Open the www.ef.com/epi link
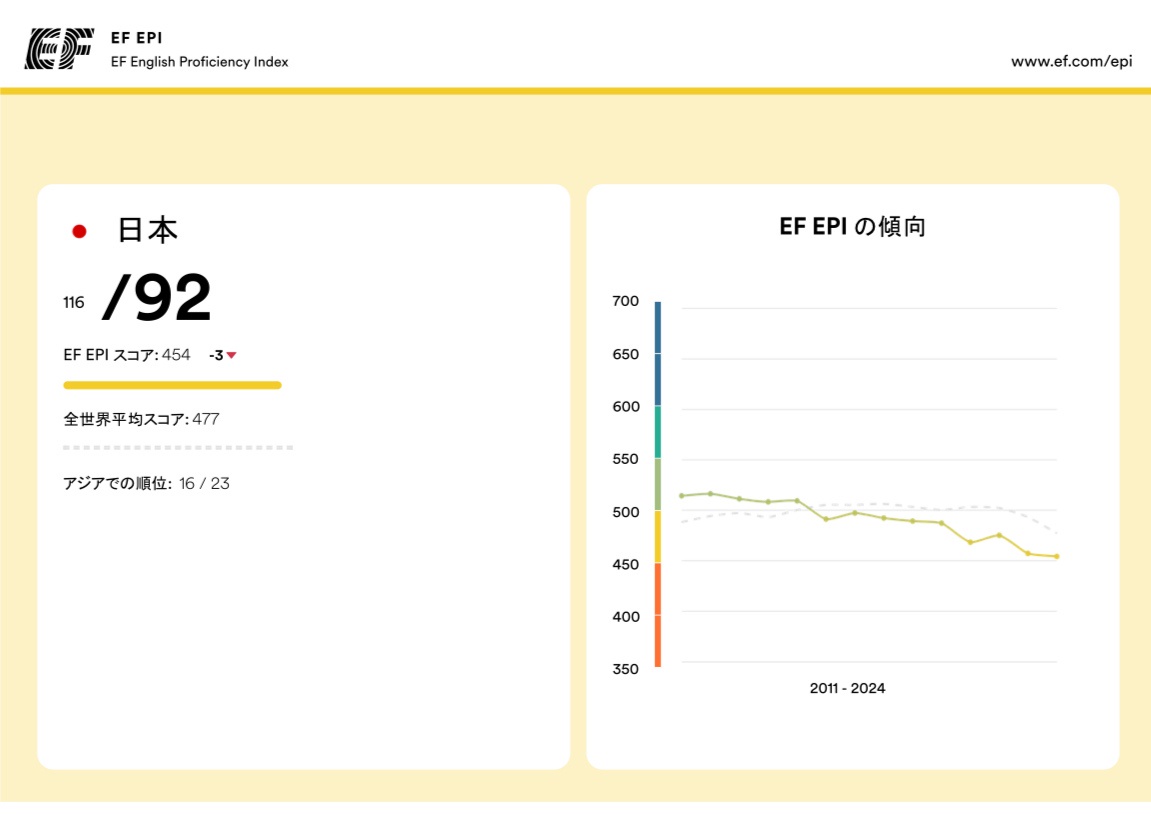 1071,62
